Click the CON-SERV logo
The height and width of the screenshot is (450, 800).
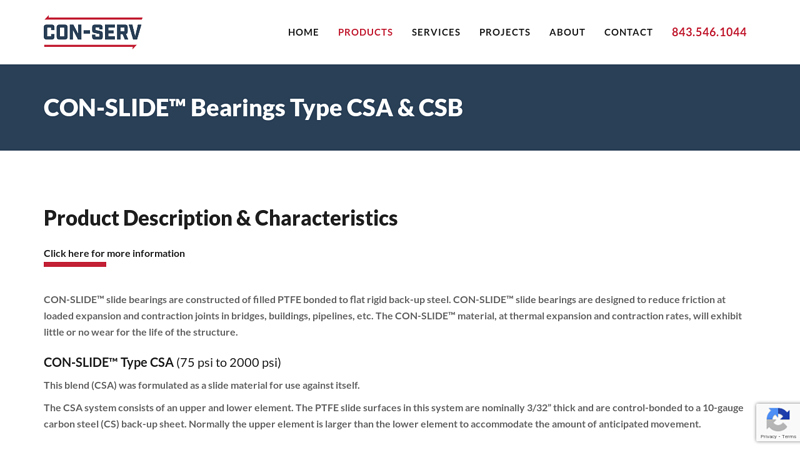(93, 32)
